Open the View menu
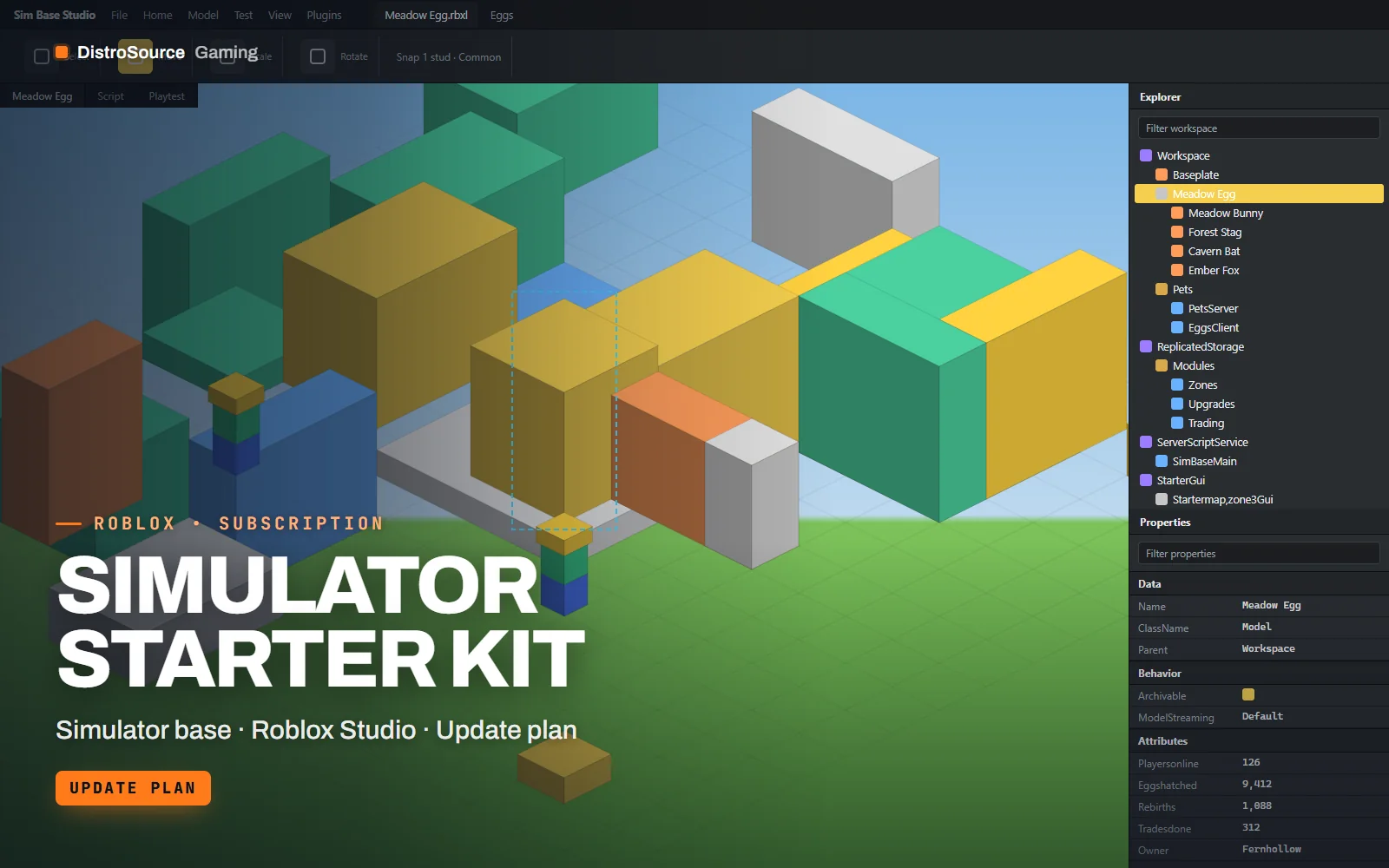This screenshot has height=868, width=1389. pos(280,15)
